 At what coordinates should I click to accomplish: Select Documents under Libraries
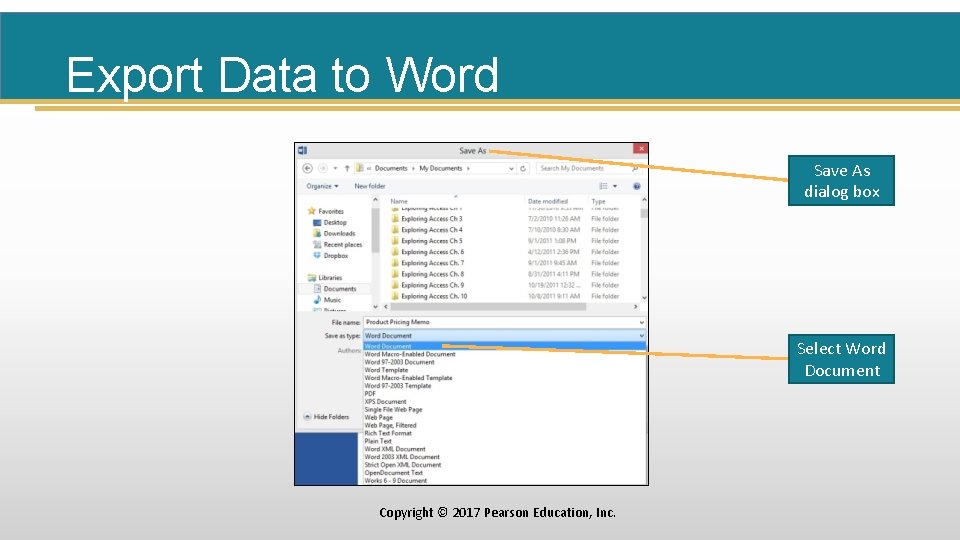(334, 288)
